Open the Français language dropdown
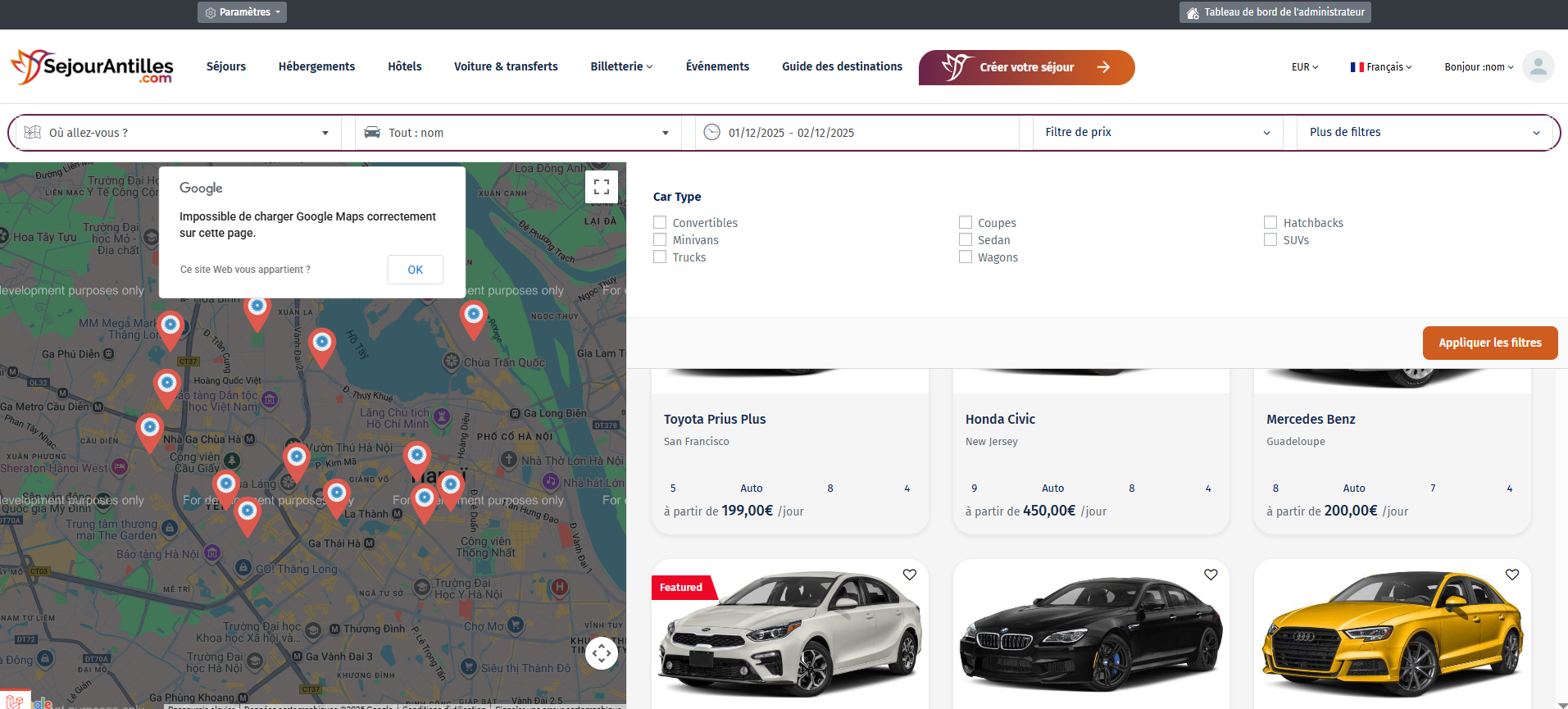The height and width of the screenshot is (709, 1568). pyautogui.click(x=1381, y=67)
